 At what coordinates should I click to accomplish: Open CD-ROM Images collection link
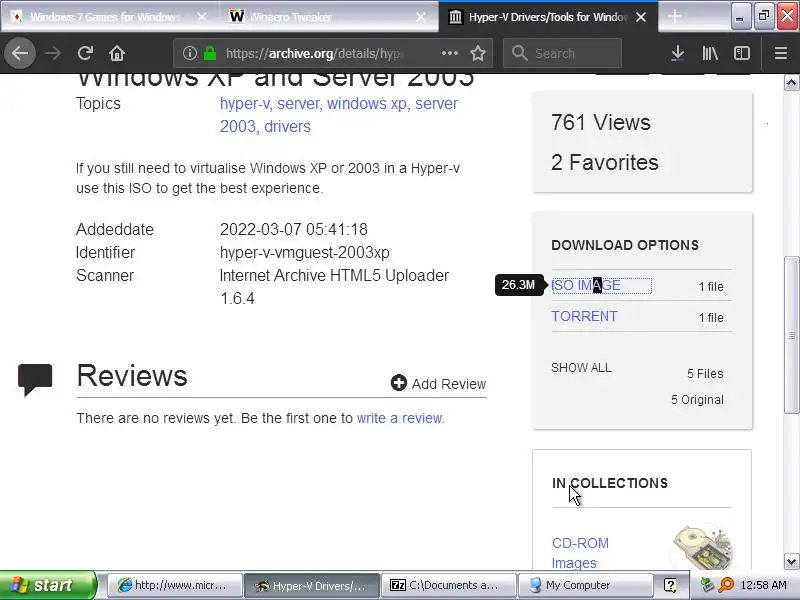[580, 553]
